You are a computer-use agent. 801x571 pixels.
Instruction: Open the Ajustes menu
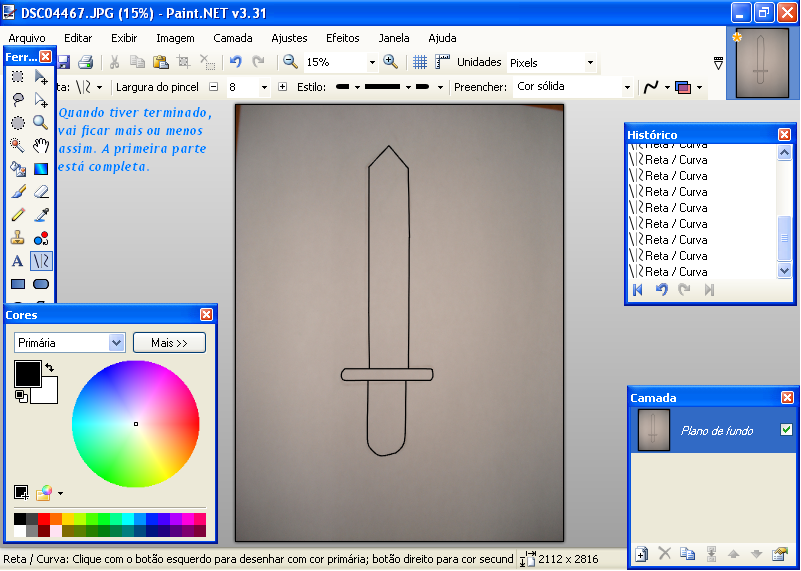click(x=289, y=38)
